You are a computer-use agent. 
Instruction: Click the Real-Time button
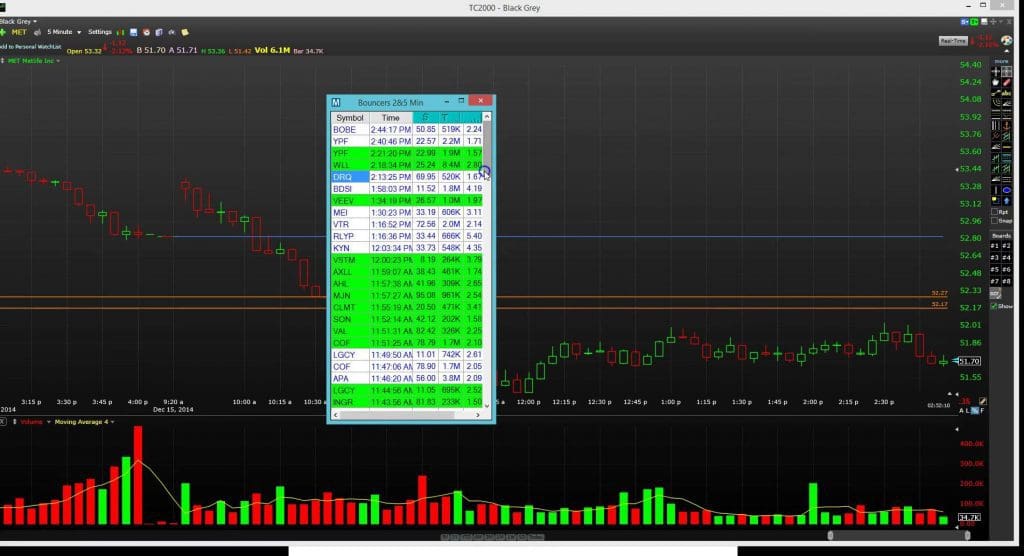pyautogui.click(x=953, y=41)
